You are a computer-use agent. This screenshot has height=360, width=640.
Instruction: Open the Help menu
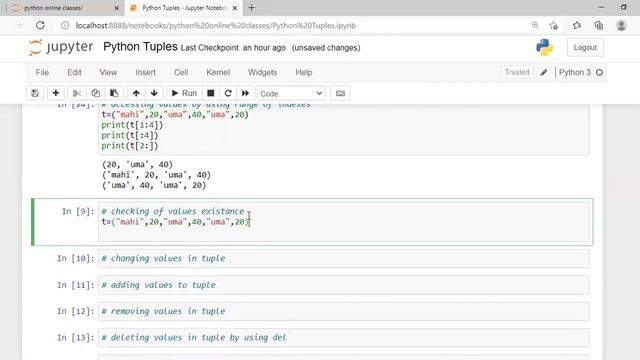click(x=304, y=72)
